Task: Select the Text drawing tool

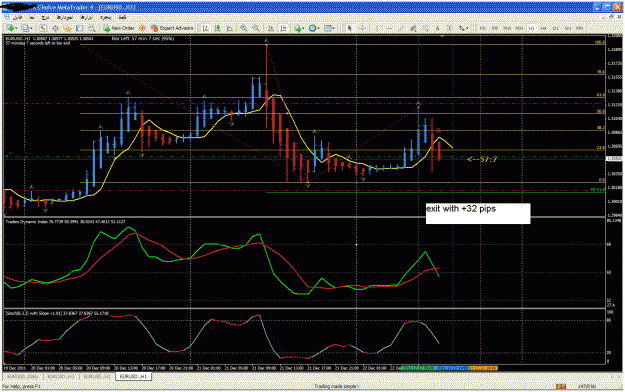Action: point(437,28)
